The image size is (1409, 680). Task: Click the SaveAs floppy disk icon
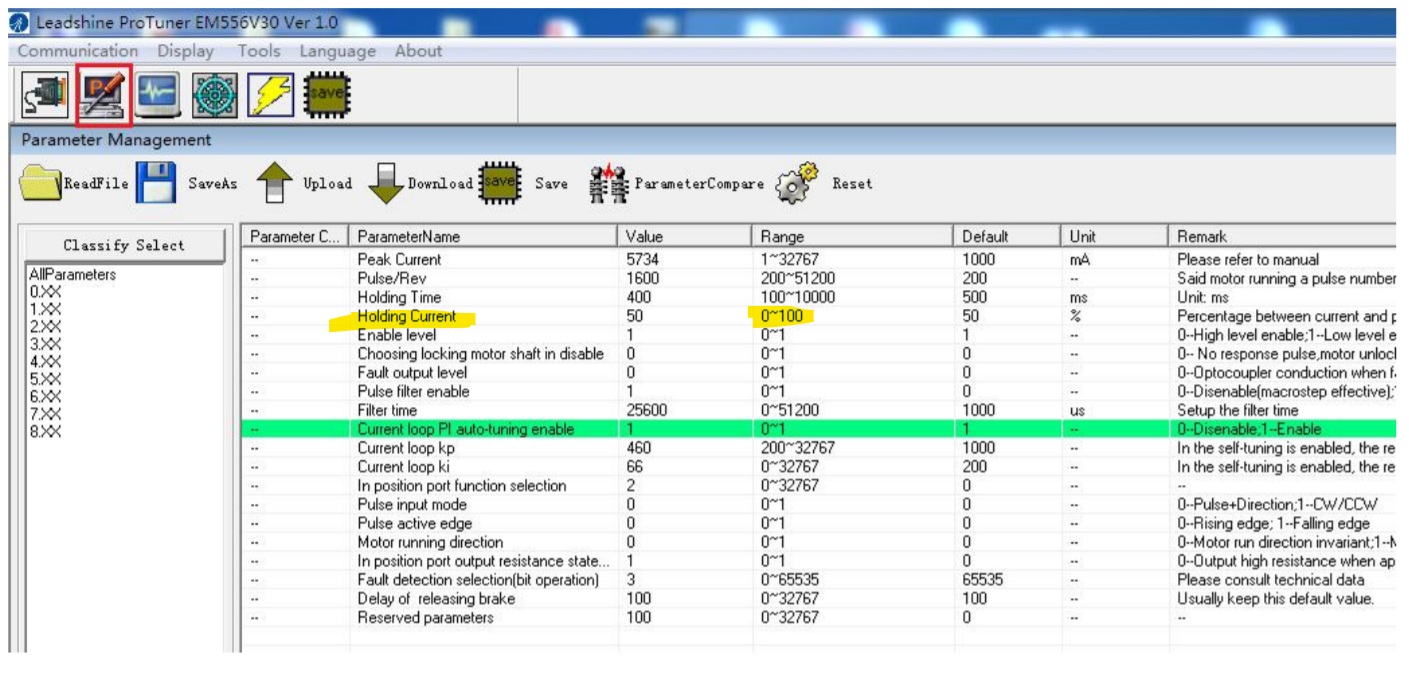(x=155, y=183)
